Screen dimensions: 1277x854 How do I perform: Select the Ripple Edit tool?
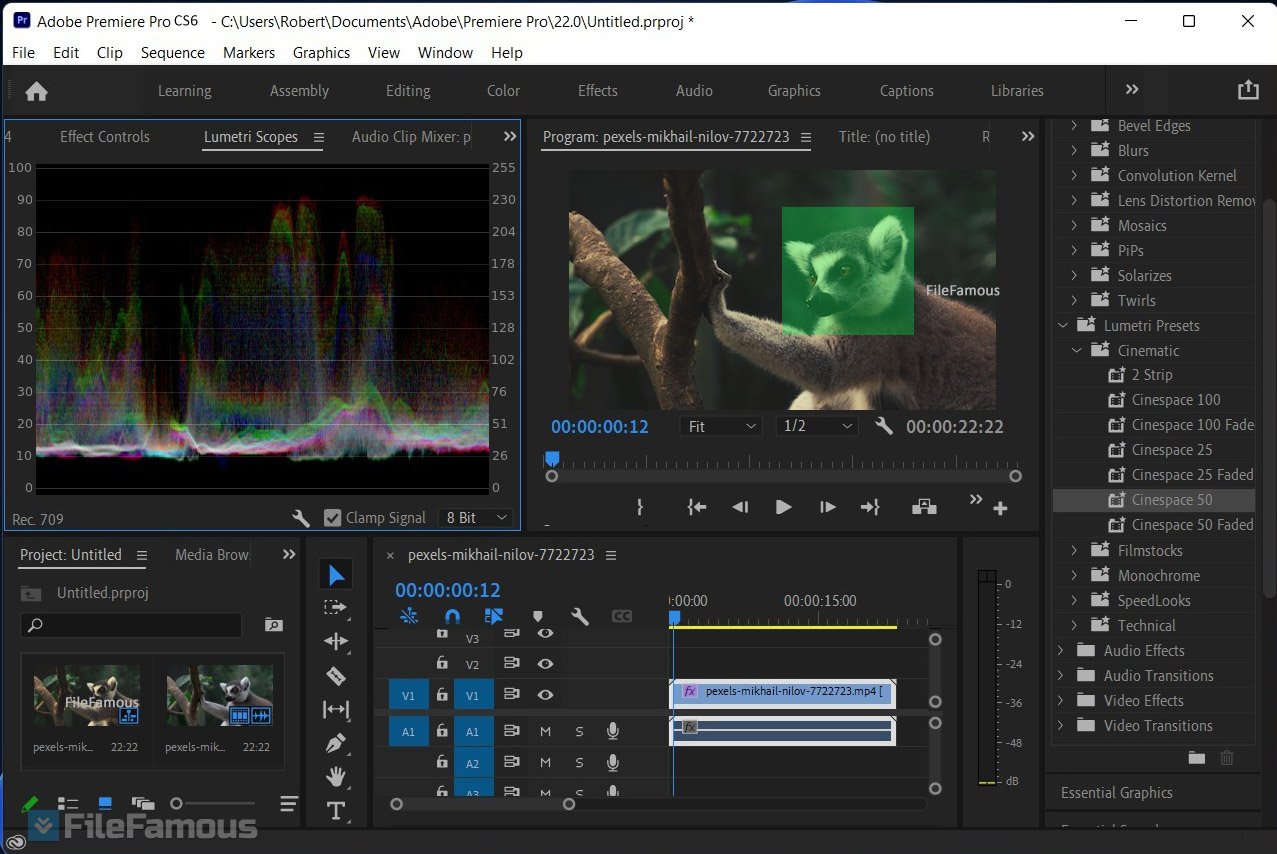click(336, 641)
